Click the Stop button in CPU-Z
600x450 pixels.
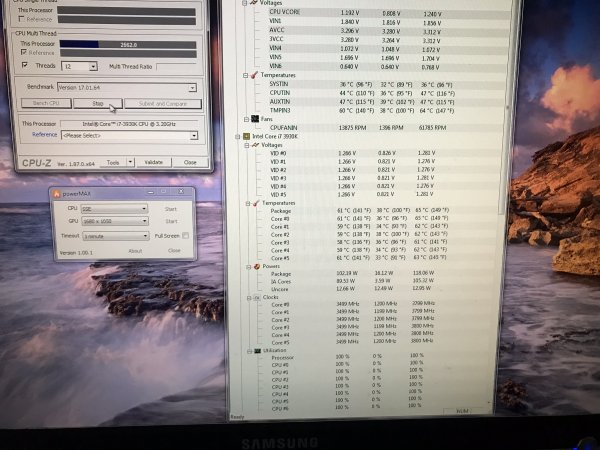pyautogui.click(x=98, y=104)
